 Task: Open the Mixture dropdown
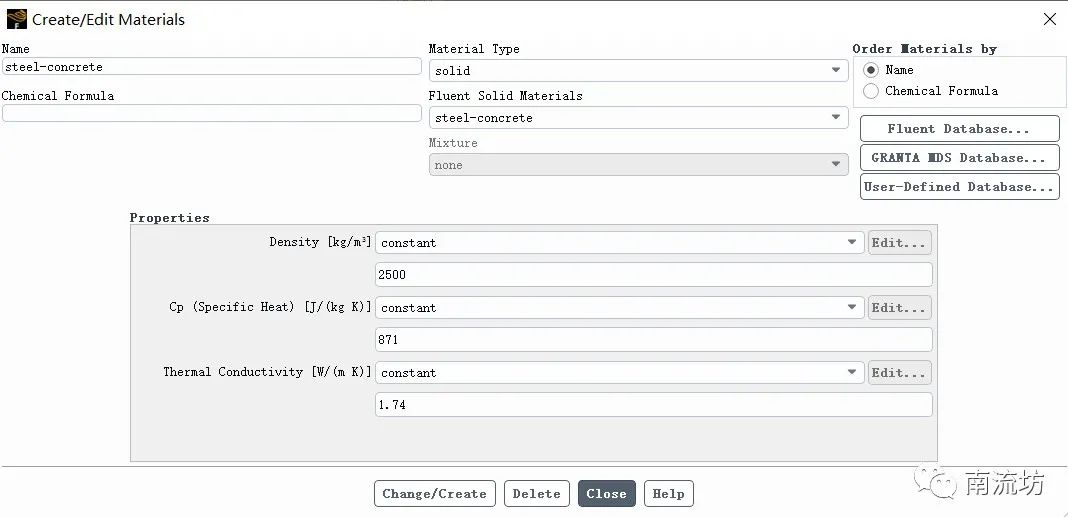pos(638,165)
